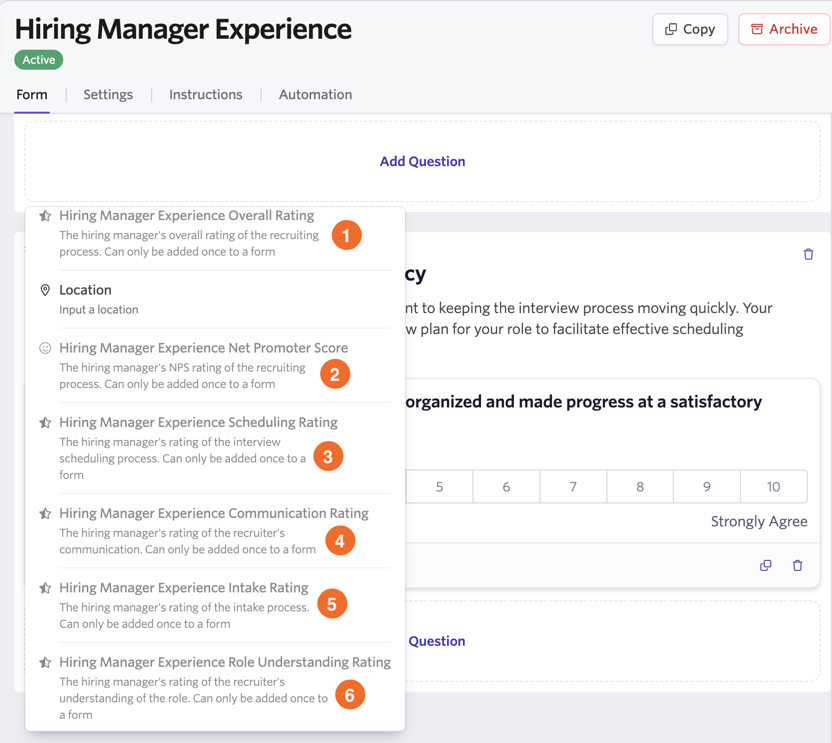Viewport: 832px width, 743px height.
Task: Select rating 6 on the scale
Action: coord(506,487)
